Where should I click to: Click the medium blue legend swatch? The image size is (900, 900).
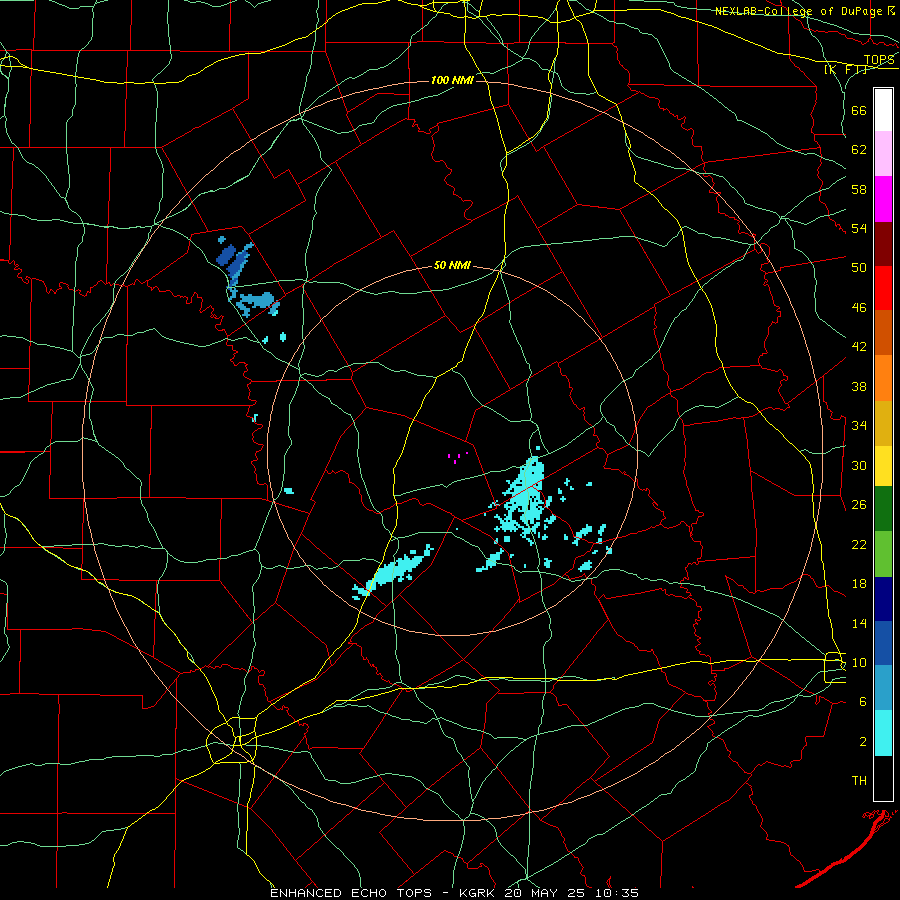(x=883, y=643)
